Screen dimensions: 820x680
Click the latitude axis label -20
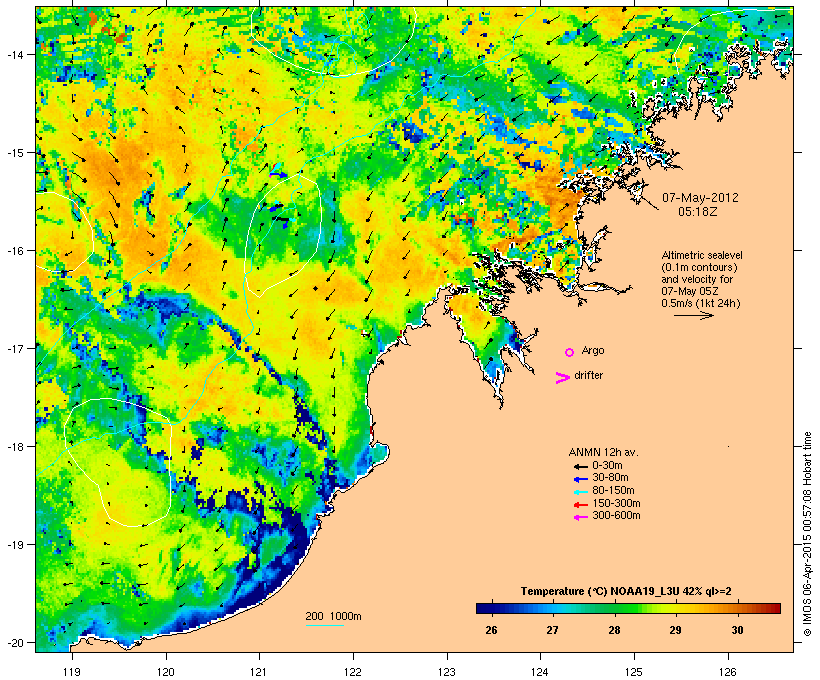(x=14, y=642)
